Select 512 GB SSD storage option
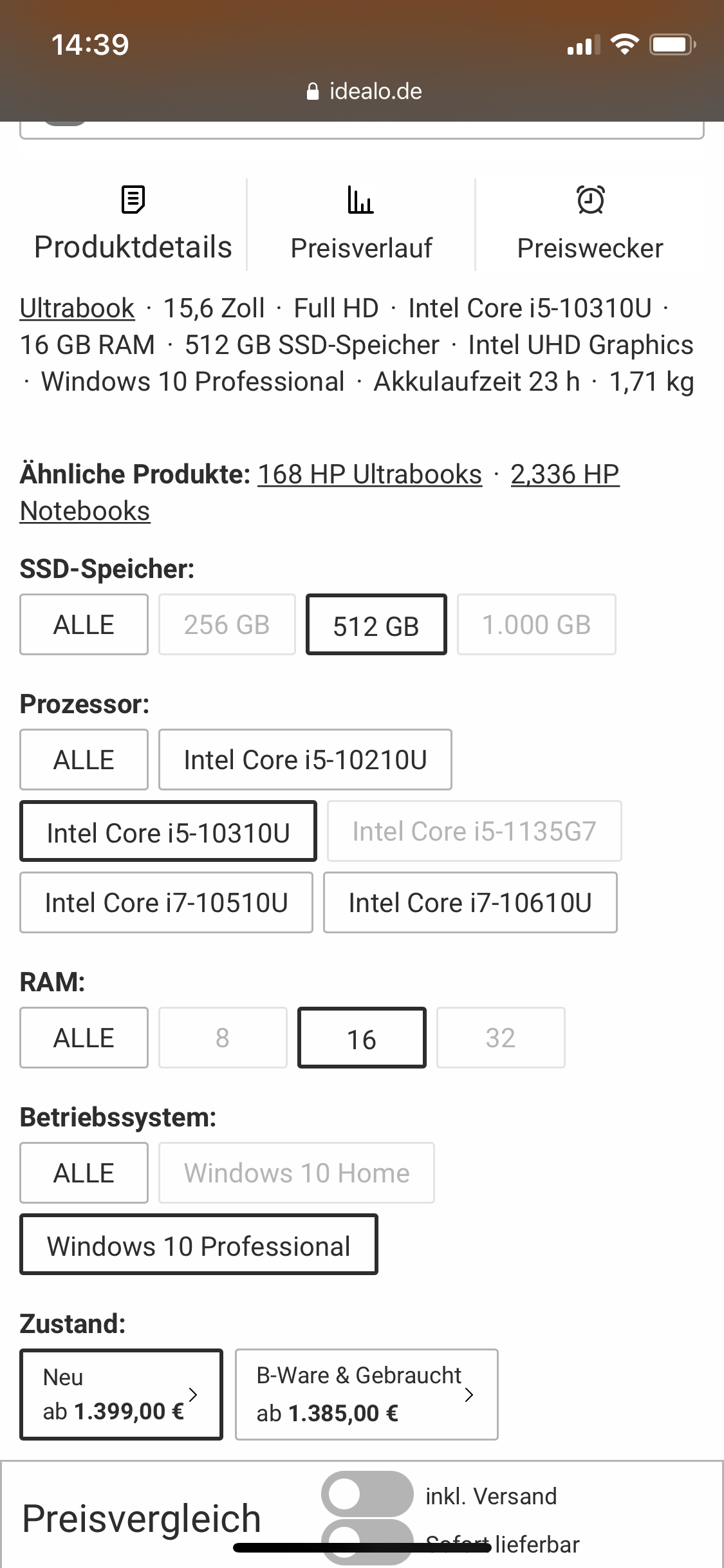Viewport: 724px width, 1568px height. [376, 625]
